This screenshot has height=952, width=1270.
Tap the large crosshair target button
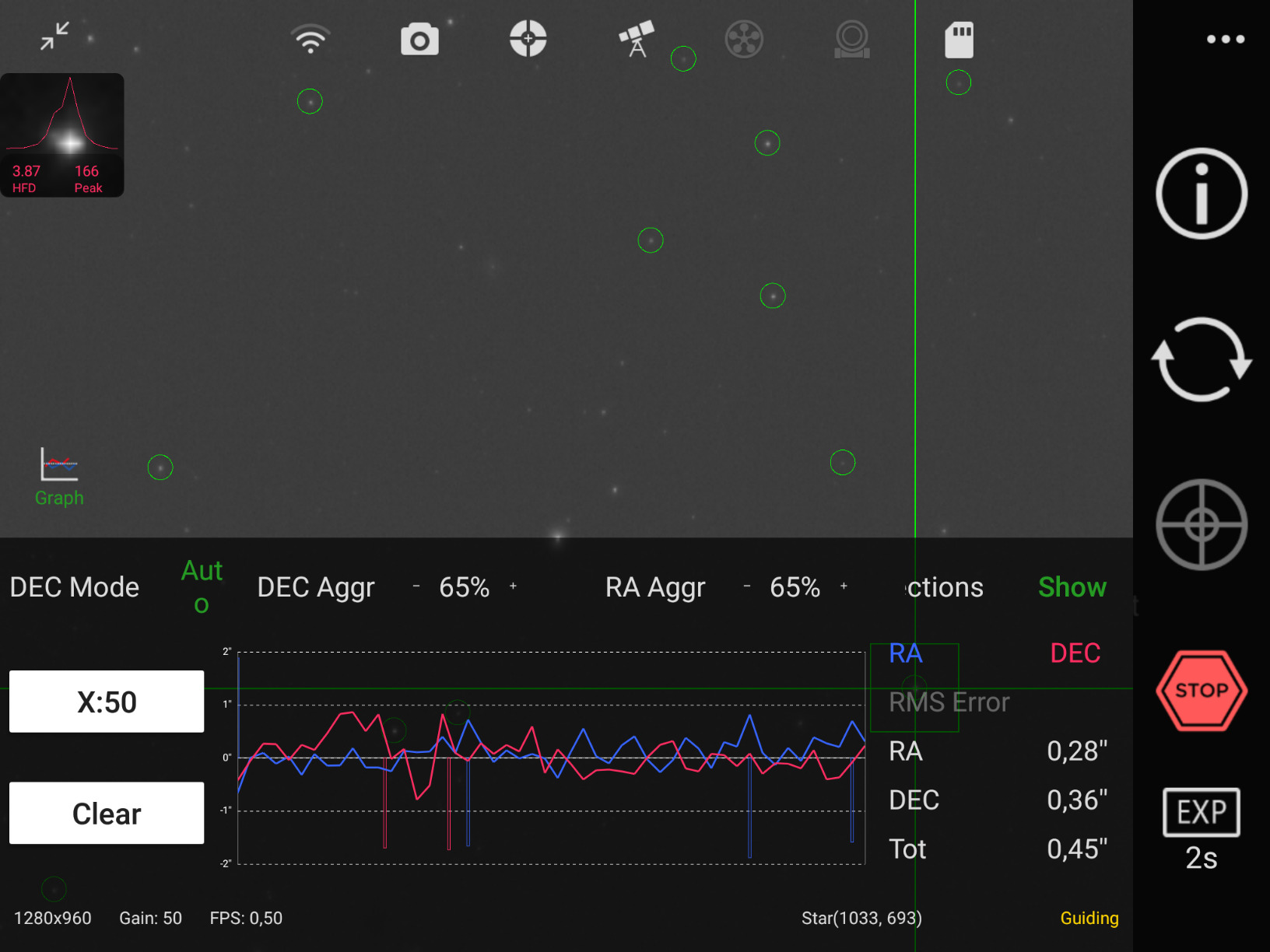pyautogui.click(x=1202, y=525)
